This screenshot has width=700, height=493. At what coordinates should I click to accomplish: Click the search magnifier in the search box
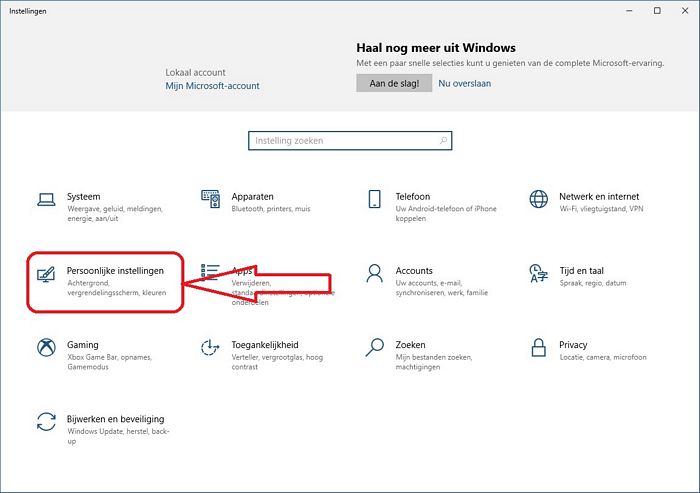coord(443,141)
